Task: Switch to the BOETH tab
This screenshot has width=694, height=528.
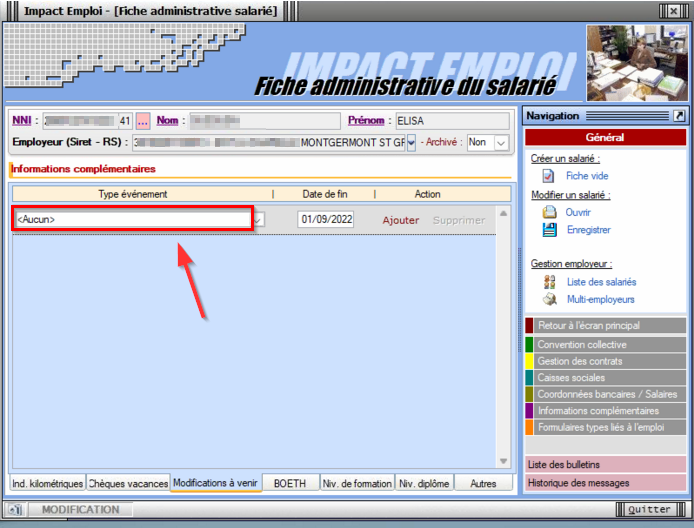Action: pos(290,483)
